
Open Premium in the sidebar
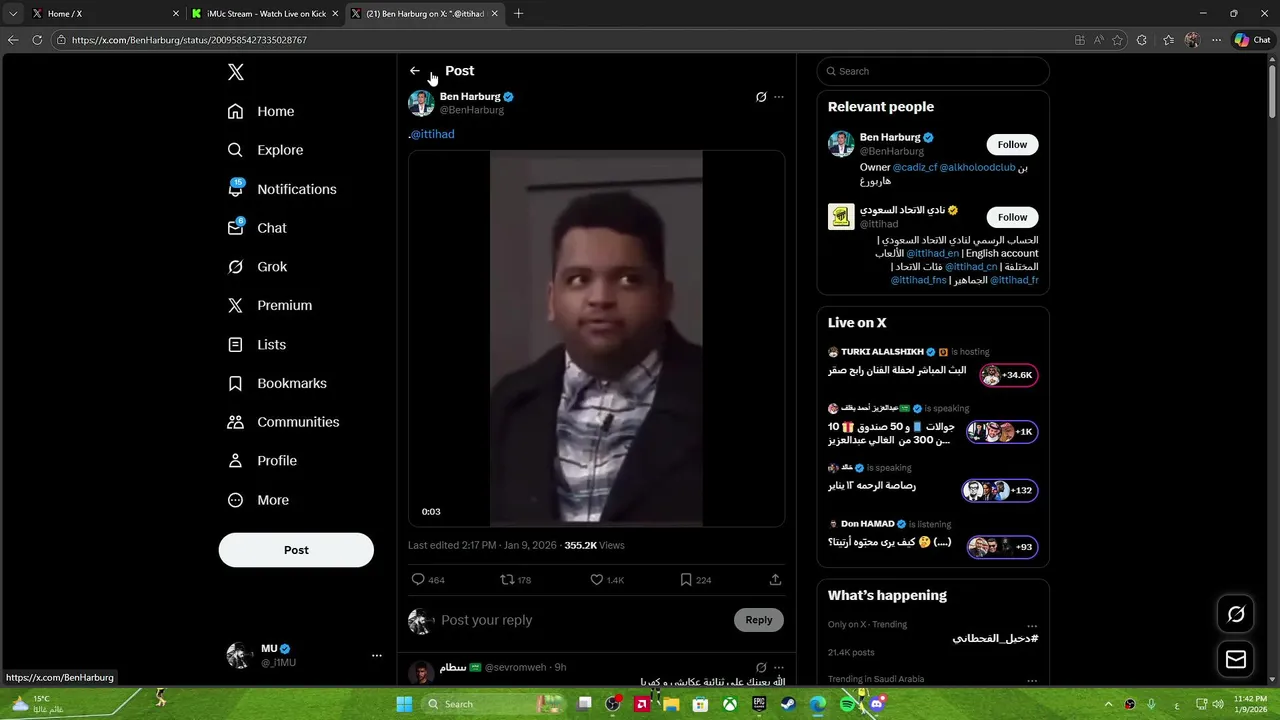[270, 305]
